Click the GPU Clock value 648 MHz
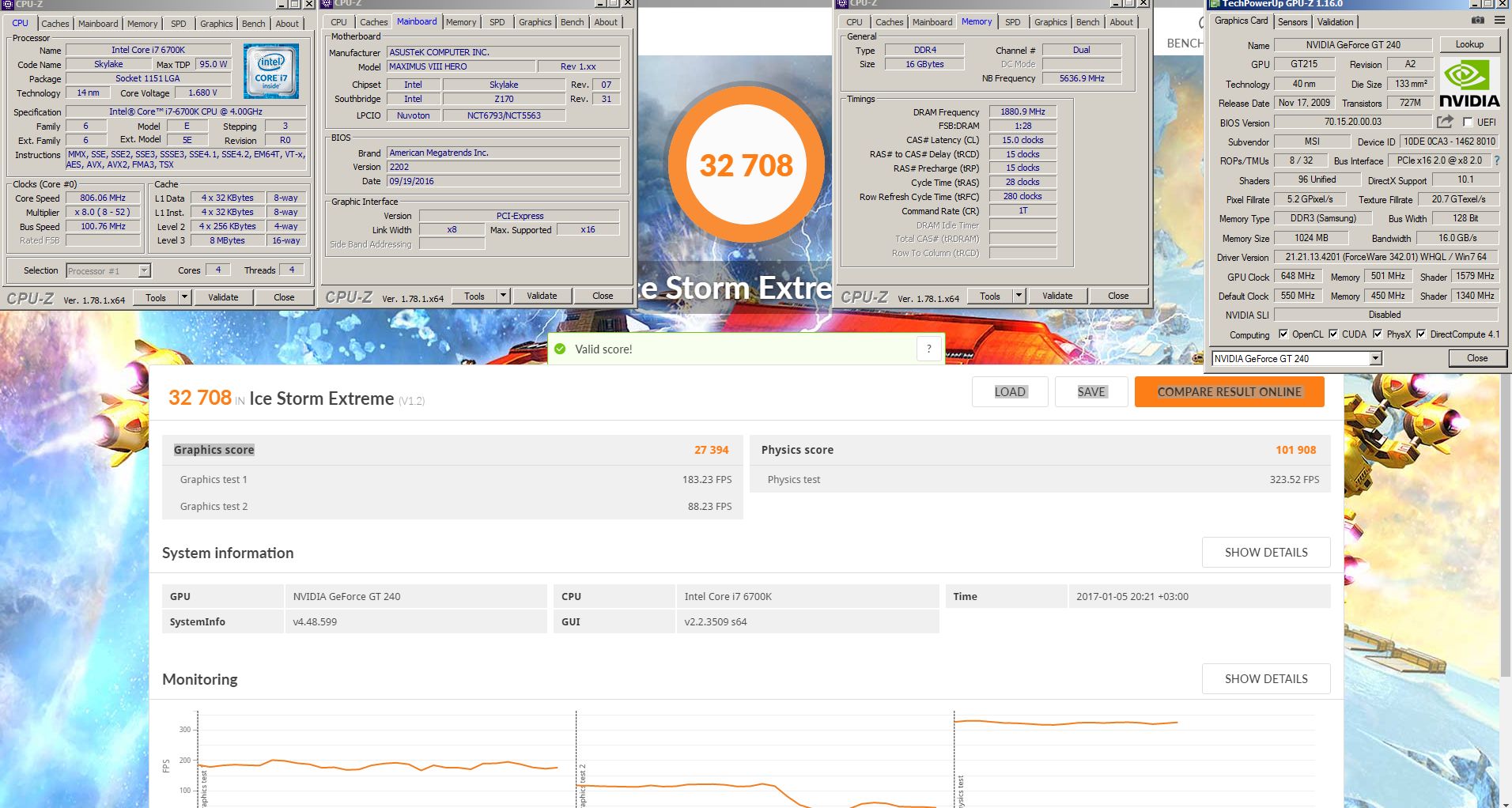 1298,276
